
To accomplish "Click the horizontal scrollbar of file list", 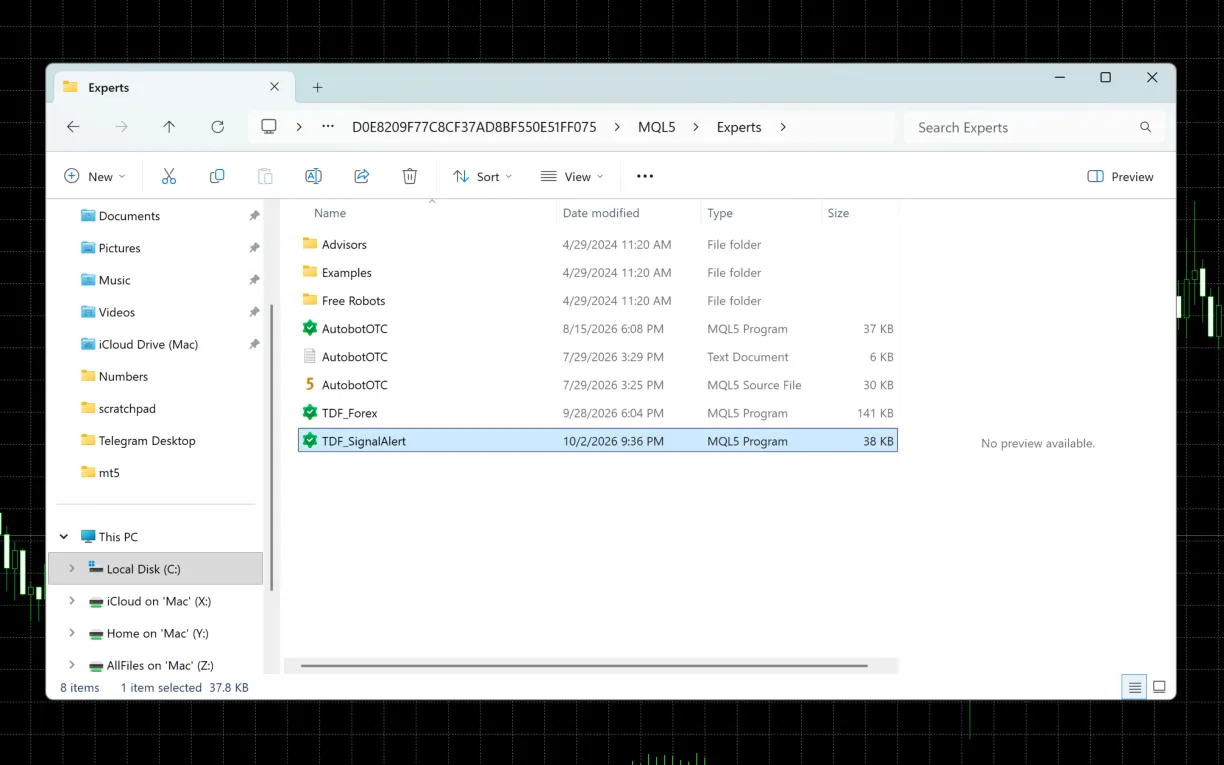I will (x=584, y=665).
